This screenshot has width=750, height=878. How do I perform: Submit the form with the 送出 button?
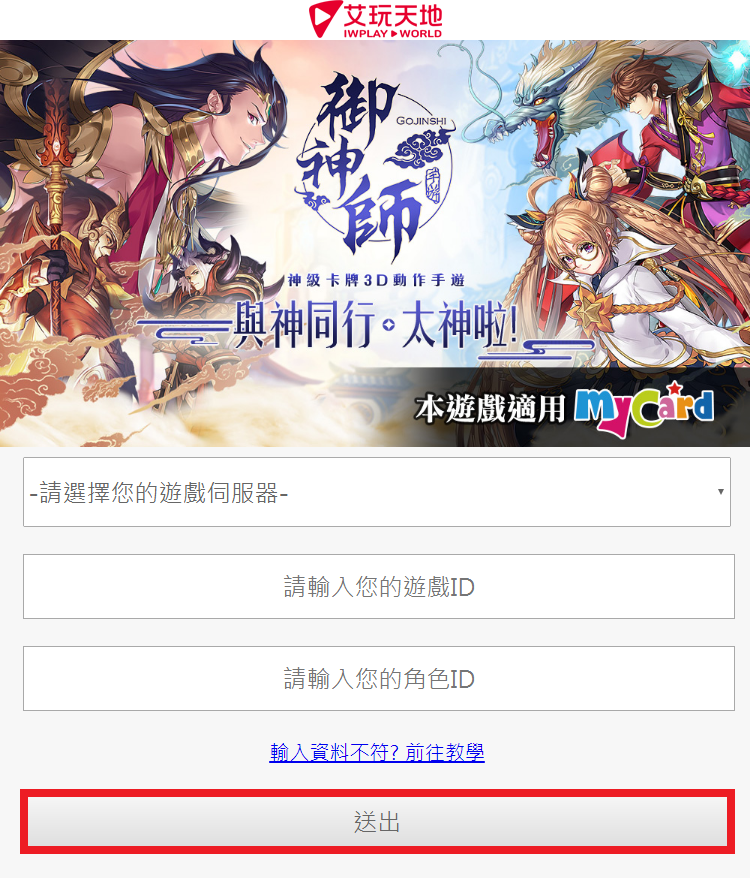point(378,821)
